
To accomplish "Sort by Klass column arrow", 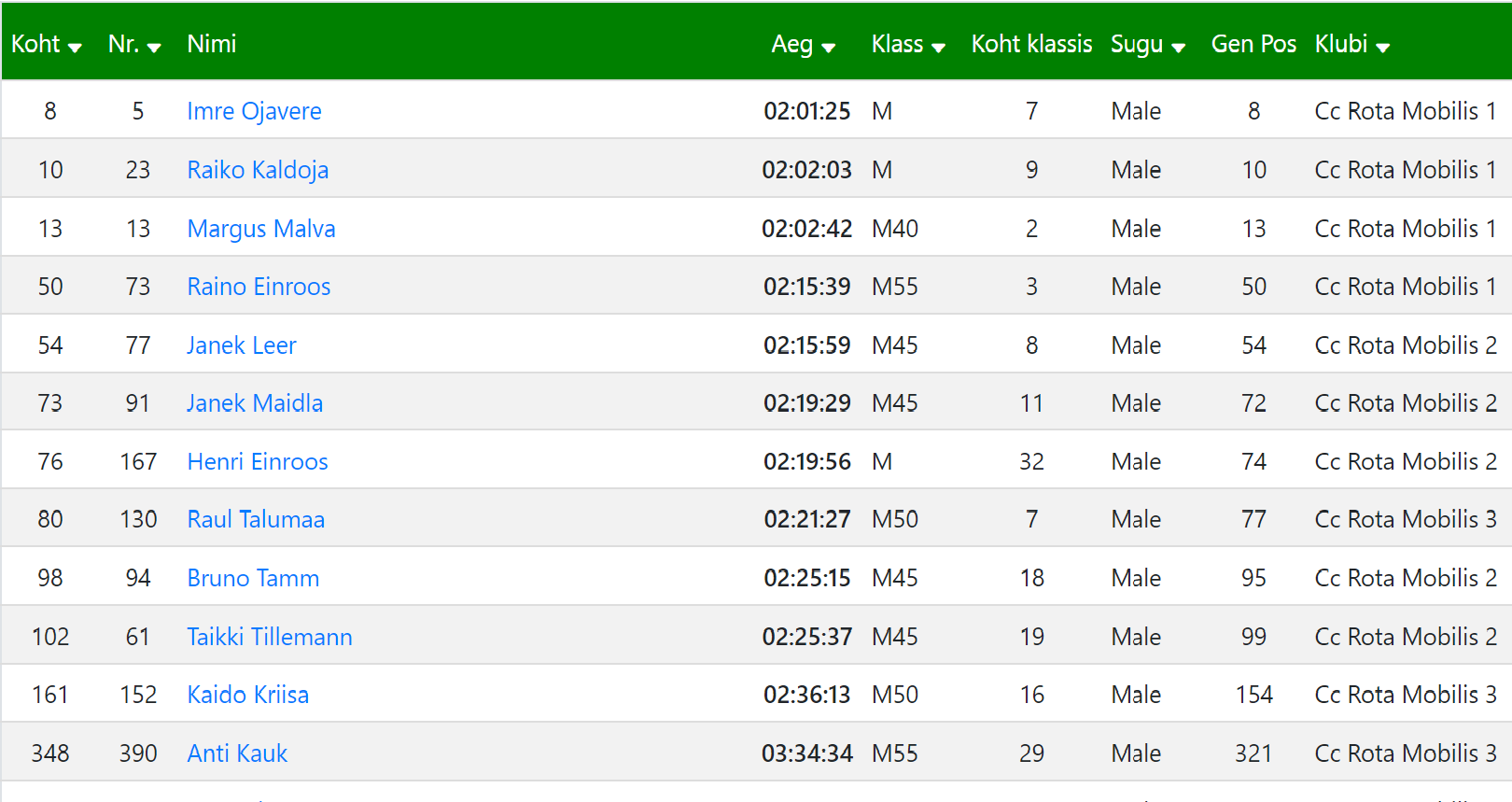I will [x=938, y=48].
